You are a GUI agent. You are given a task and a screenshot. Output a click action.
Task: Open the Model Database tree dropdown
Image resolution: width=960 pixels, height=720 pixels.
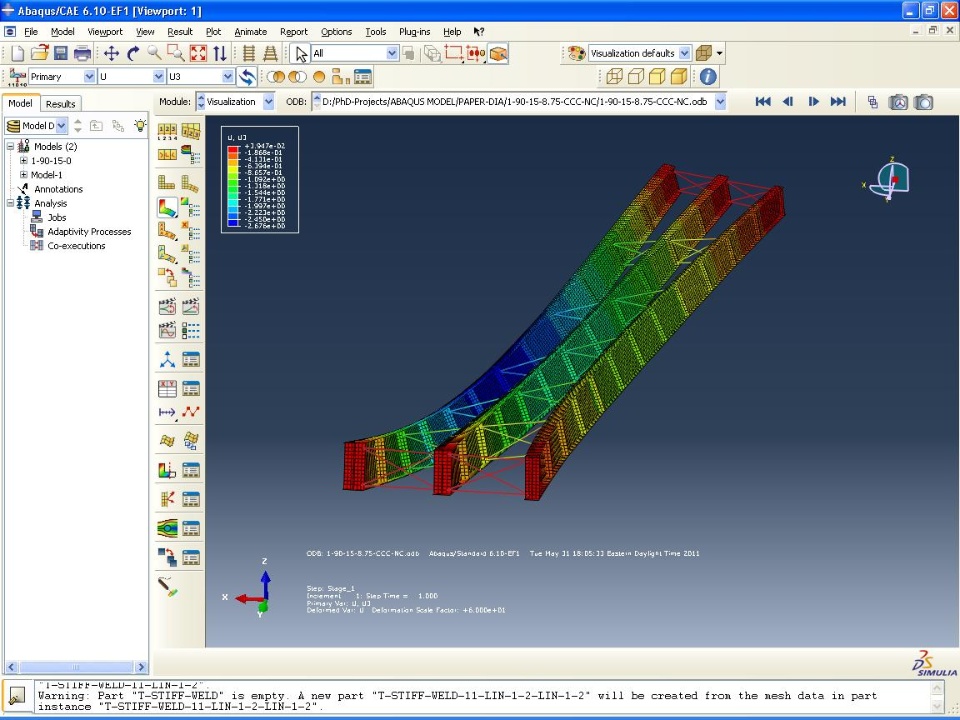(x=61, y=126)
